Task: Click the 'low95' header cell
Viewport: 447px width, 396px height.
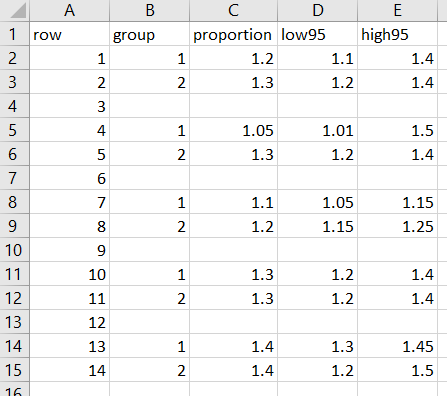Action: [x=317, y=34]
